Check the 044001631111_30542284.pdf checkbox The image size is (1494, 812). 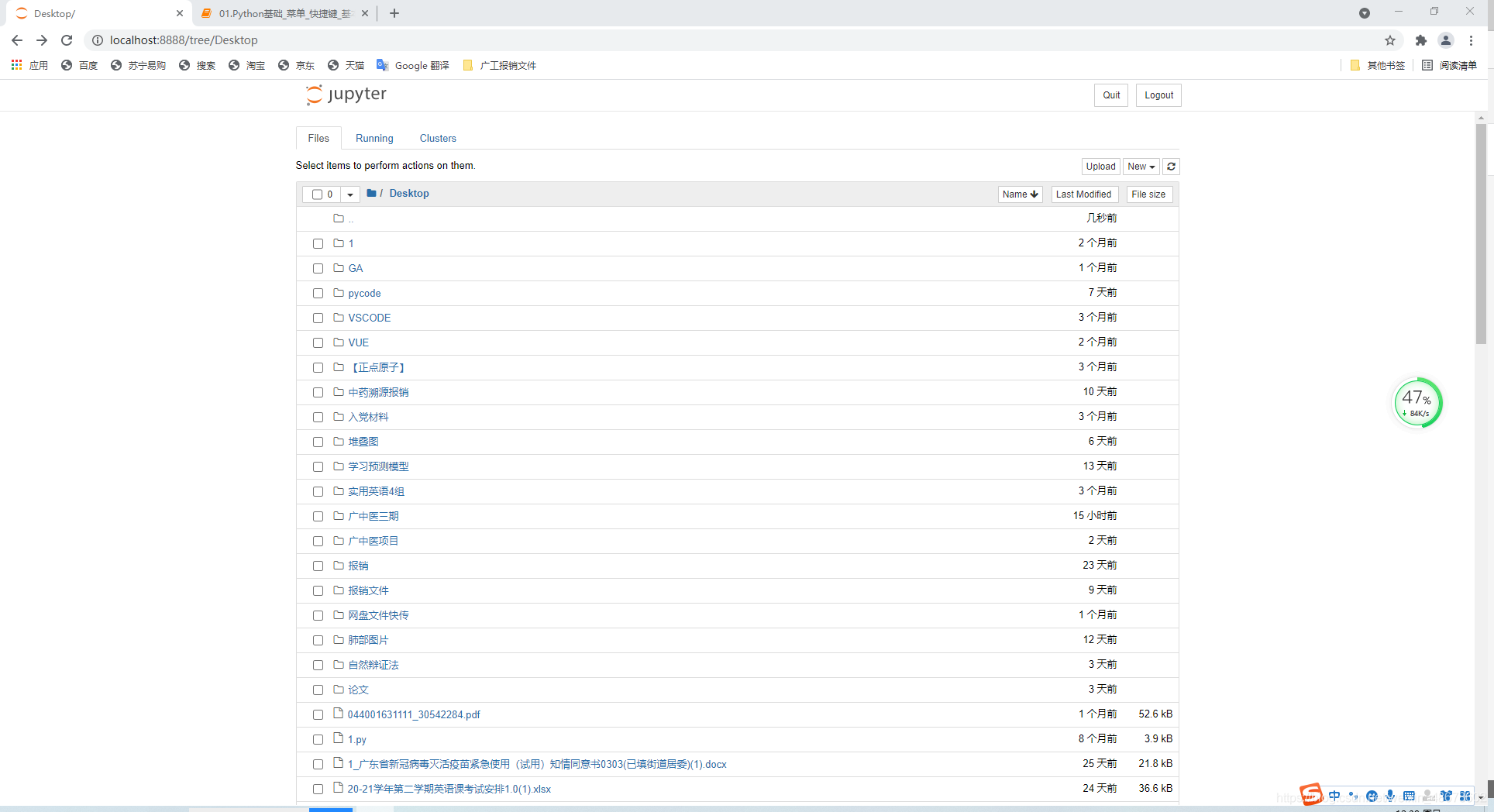[318, 714]
